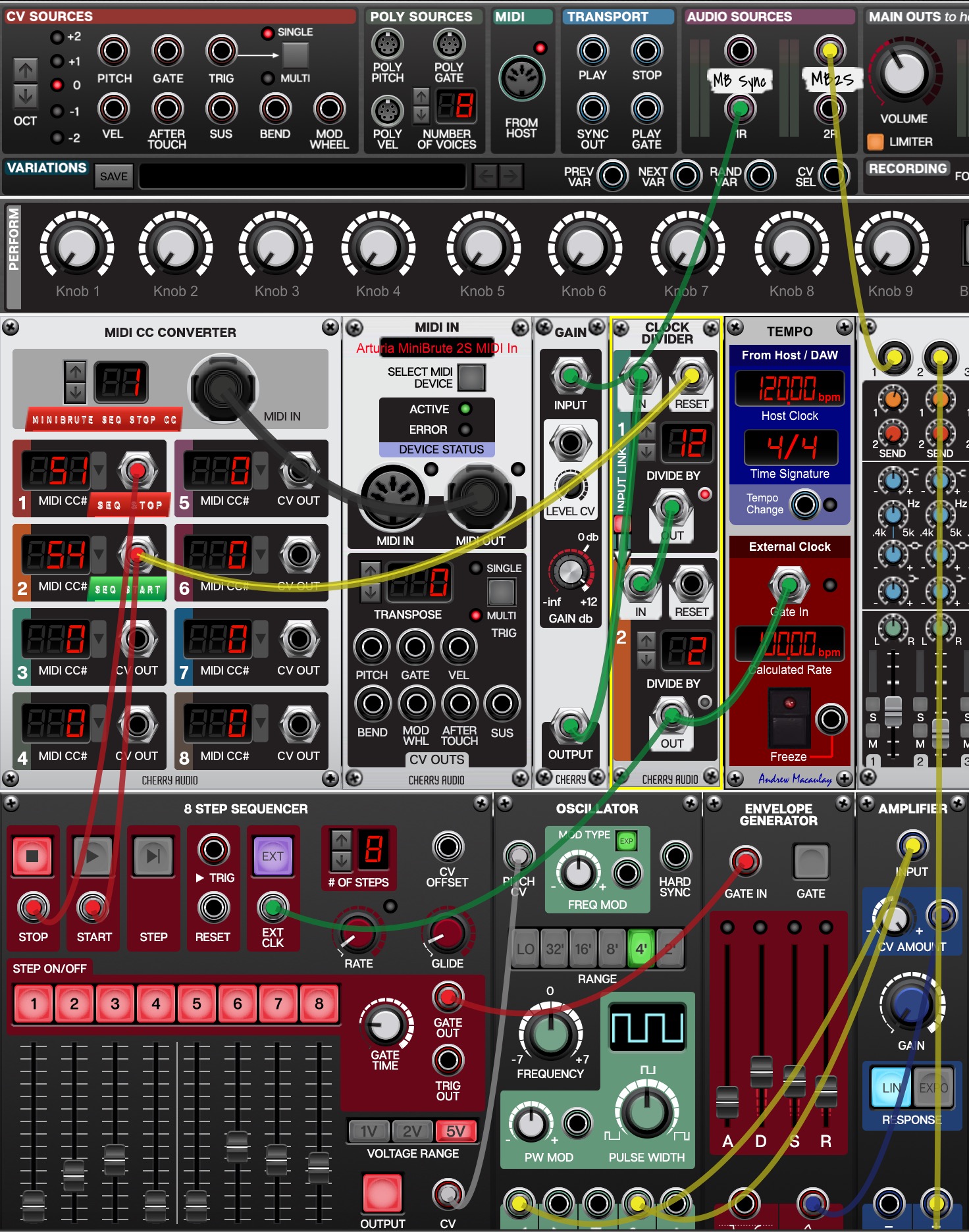
Task: Increase the sequencer number of steps
Action: (x=341, y=840)
